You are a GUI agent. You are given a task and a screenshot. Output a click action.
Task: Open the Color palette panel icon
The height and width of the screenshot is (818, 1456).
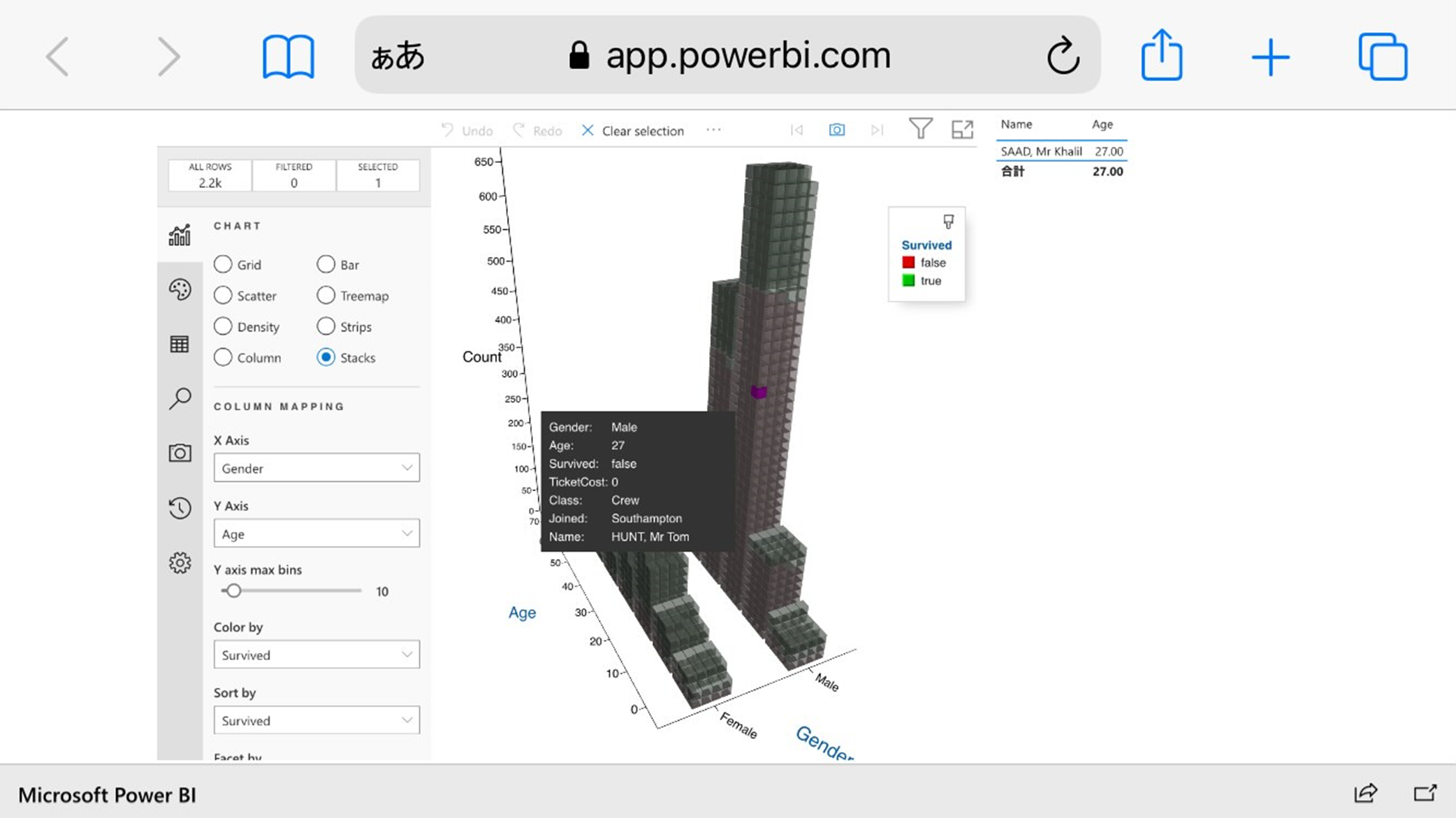(180, 289)
